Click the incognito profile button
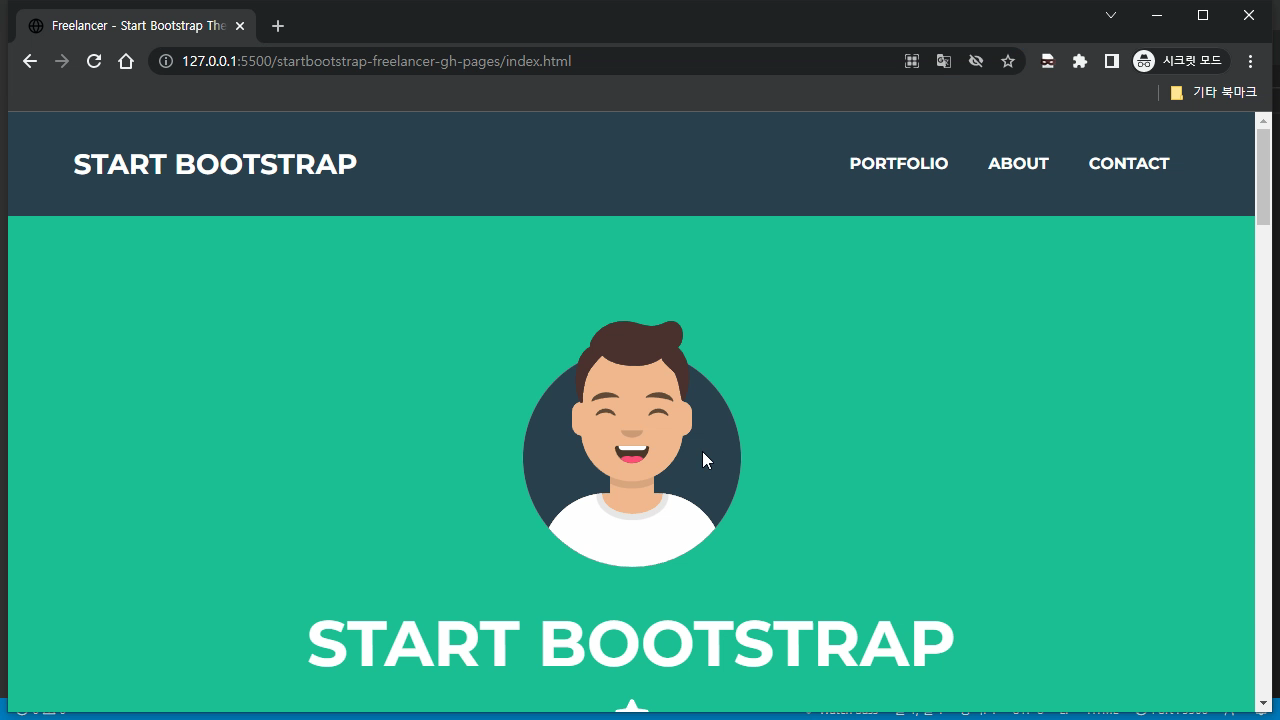 [1180, 61]
